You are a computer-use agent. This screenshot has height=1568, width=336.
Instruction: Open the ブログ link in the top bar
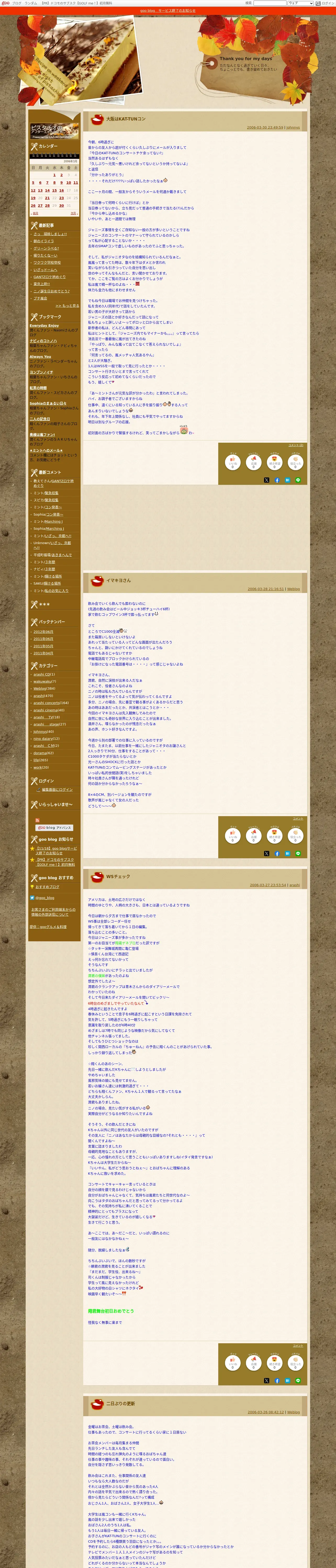click(x=16, y=3)
